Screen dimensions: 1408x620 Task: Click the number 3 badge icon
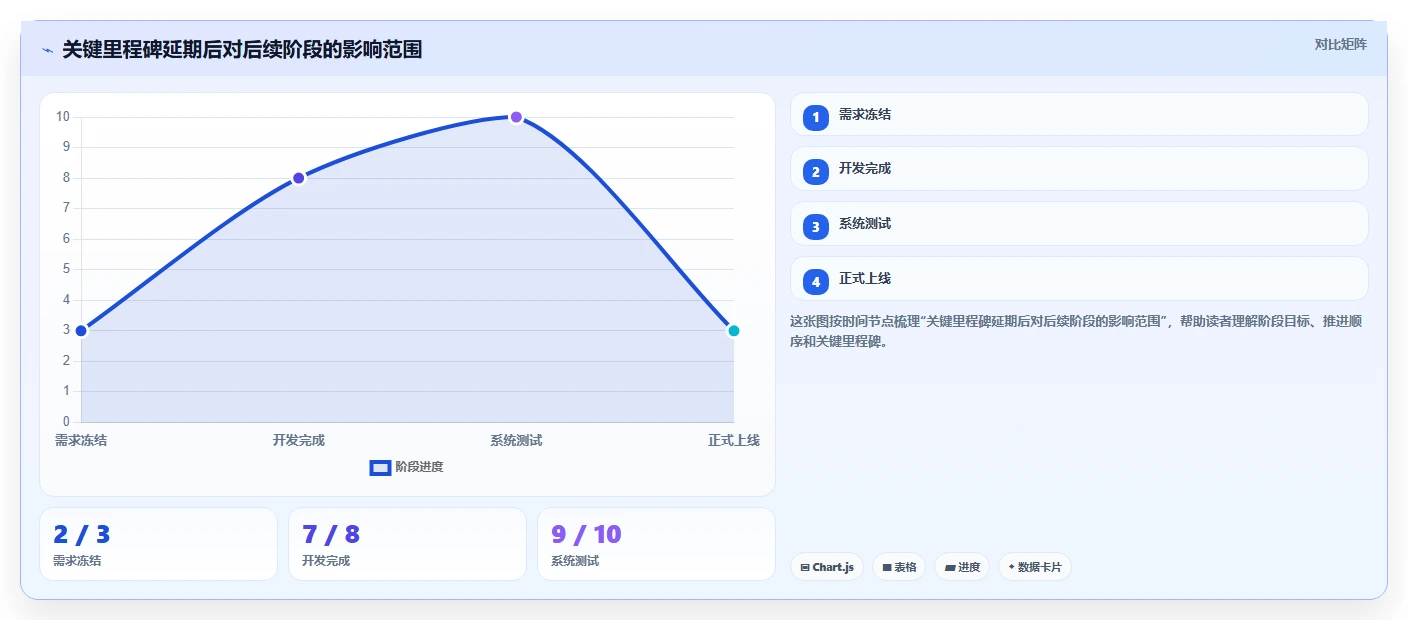[816, 227]
